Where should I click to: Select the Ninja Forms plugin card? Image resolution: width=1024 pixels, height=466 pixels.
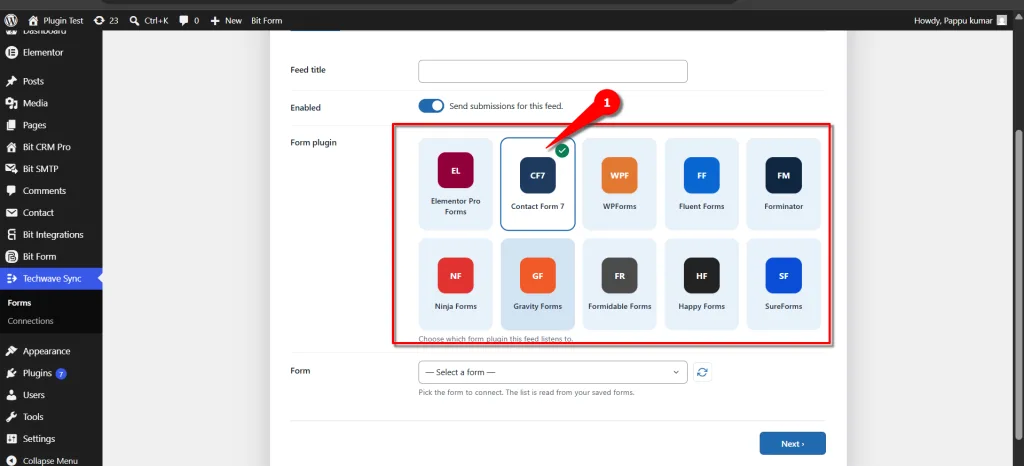(x=456, y=284)
